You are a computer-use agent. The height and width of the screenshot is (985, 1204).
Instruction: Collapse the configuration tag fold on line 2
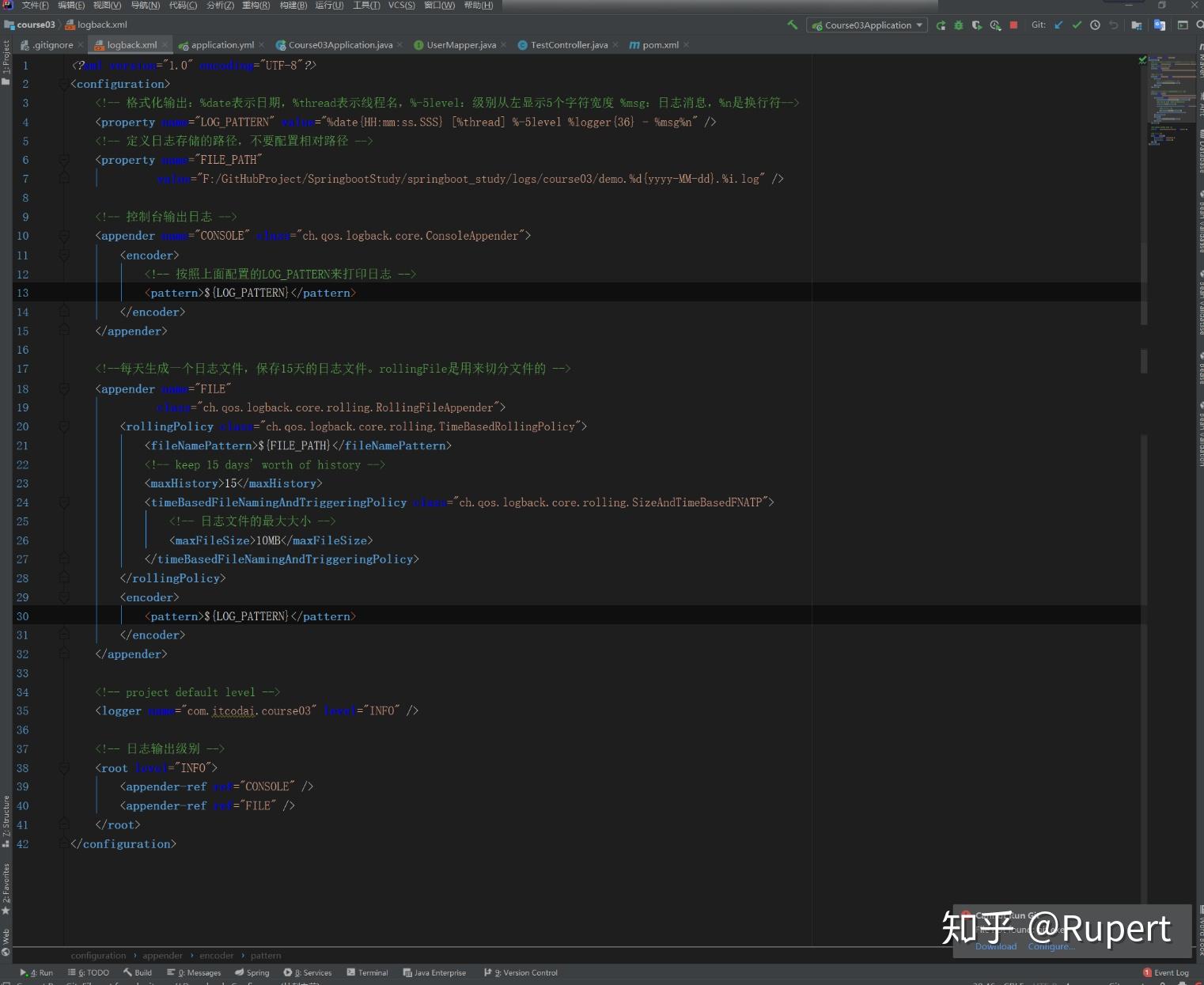[x=64, y=85]
